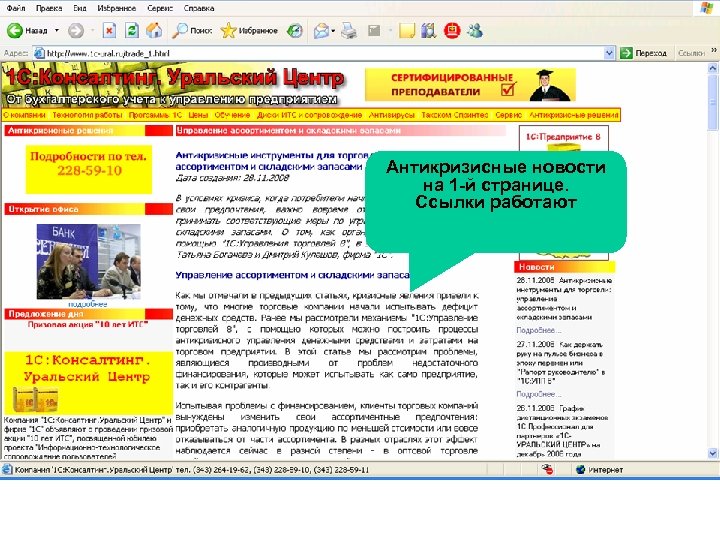Image resolution: width=720 pixels, height=540 pixels.
Task: Open the О компании site navigation link
Action: coord(25,115)
